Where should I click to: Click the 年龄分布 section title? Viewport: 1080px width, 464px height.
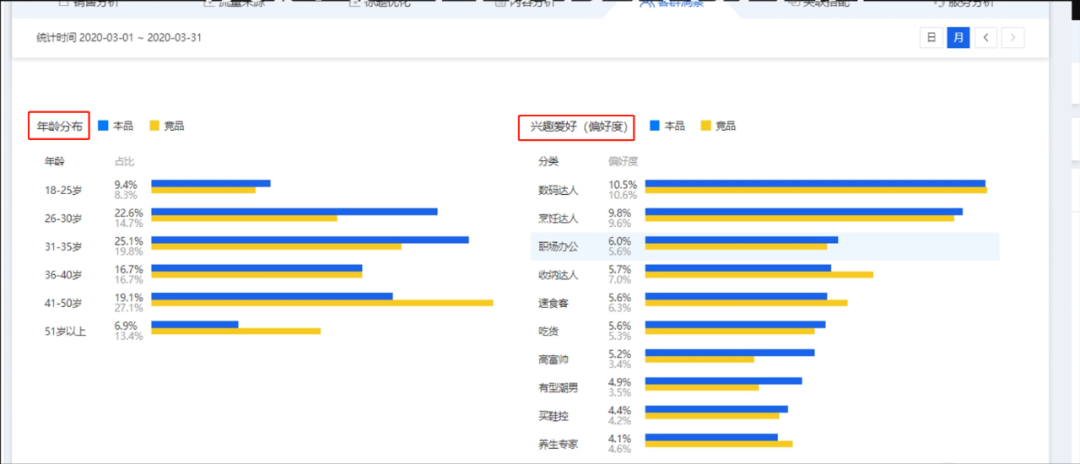tap(59, 126)
